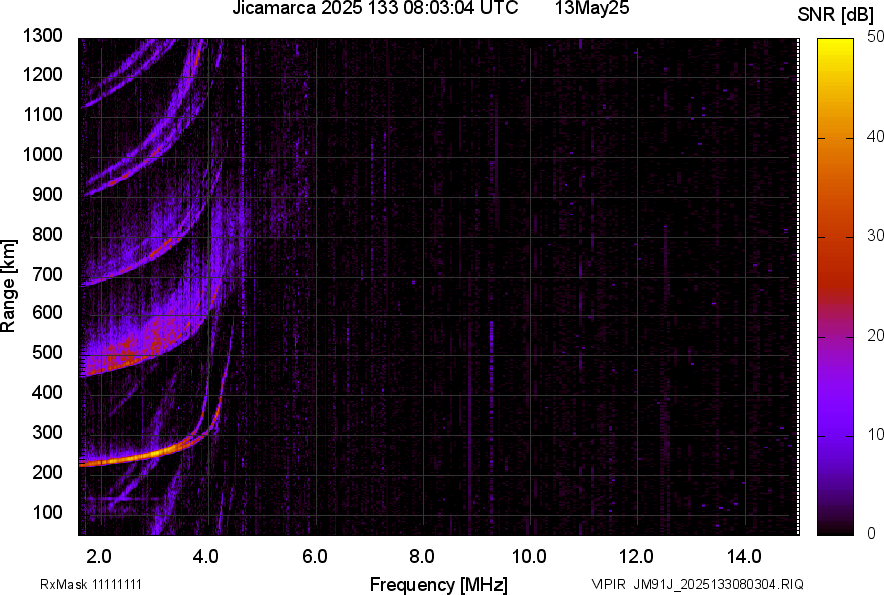
Task: Click the frequency tick '4.0'
Action: [206, 556]
